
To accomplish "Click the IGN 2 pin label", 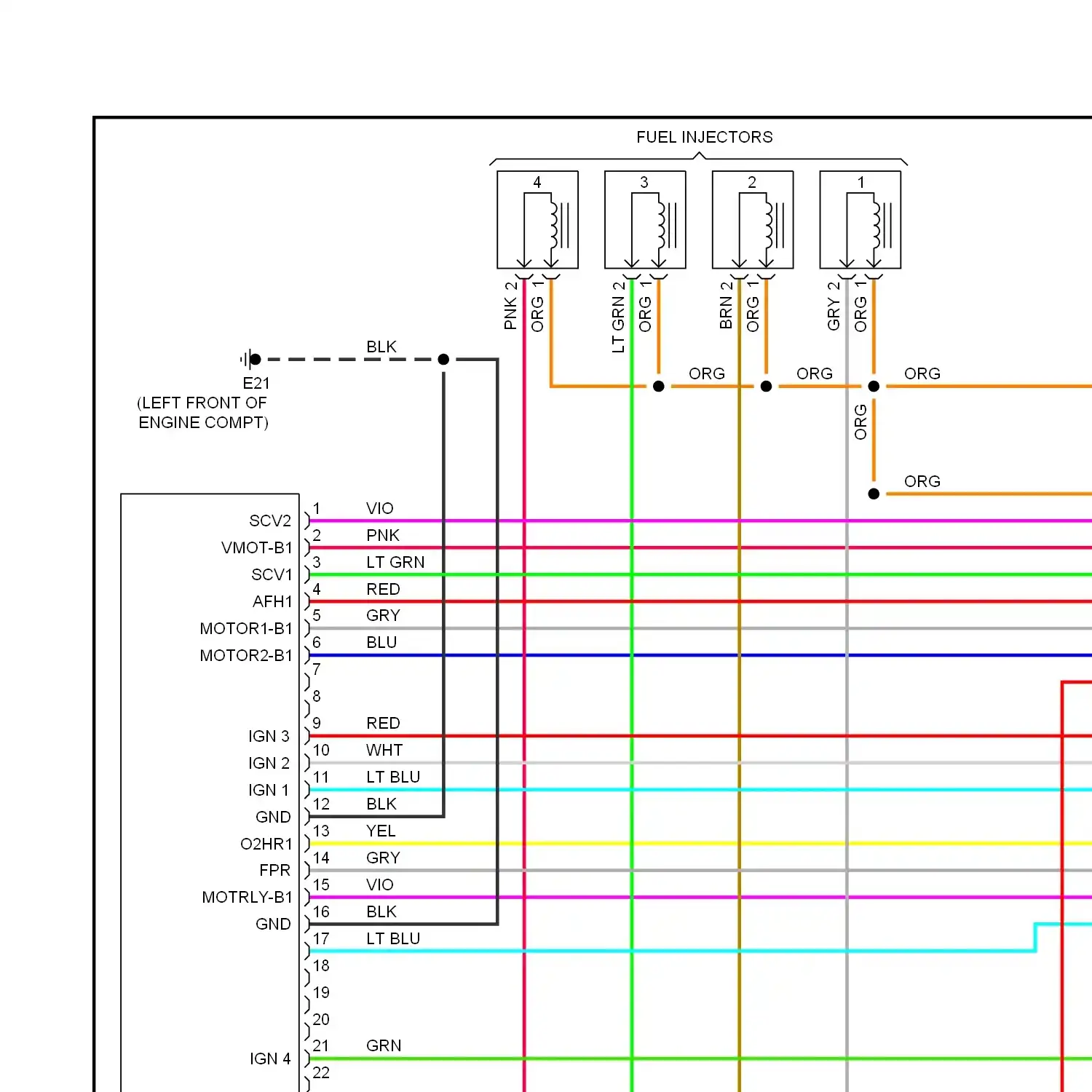I will (269, 763).
